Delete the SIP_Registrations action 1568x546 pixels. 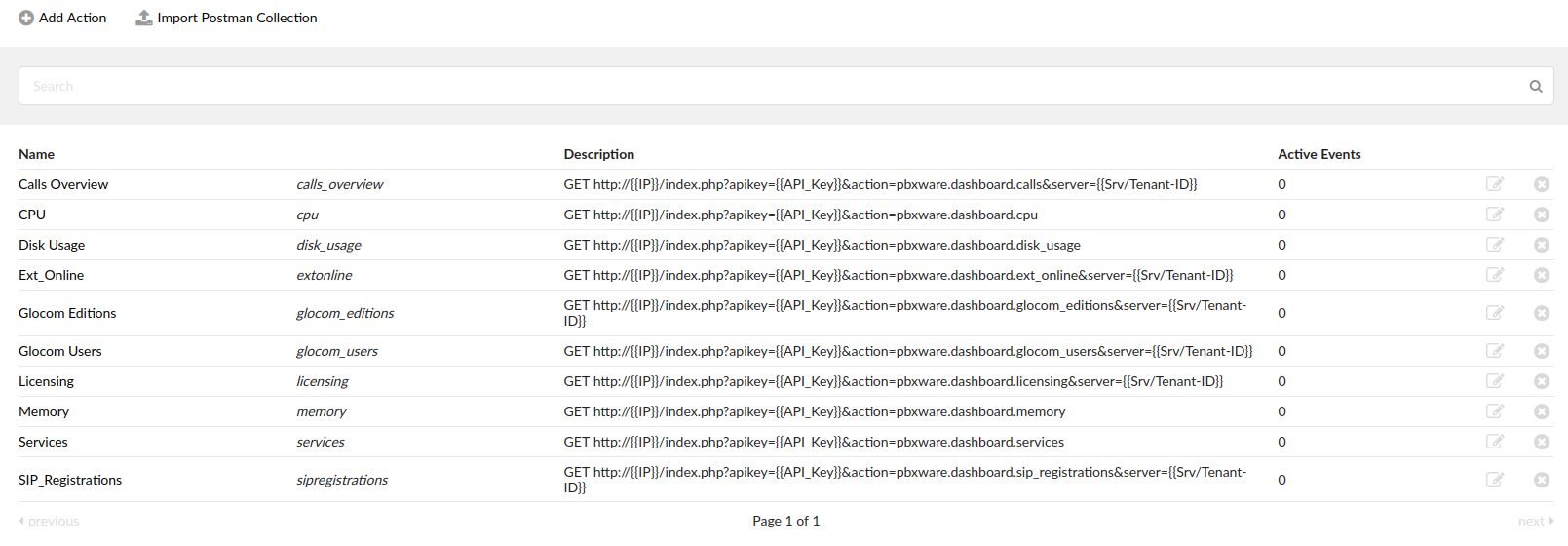(1542, 480)
